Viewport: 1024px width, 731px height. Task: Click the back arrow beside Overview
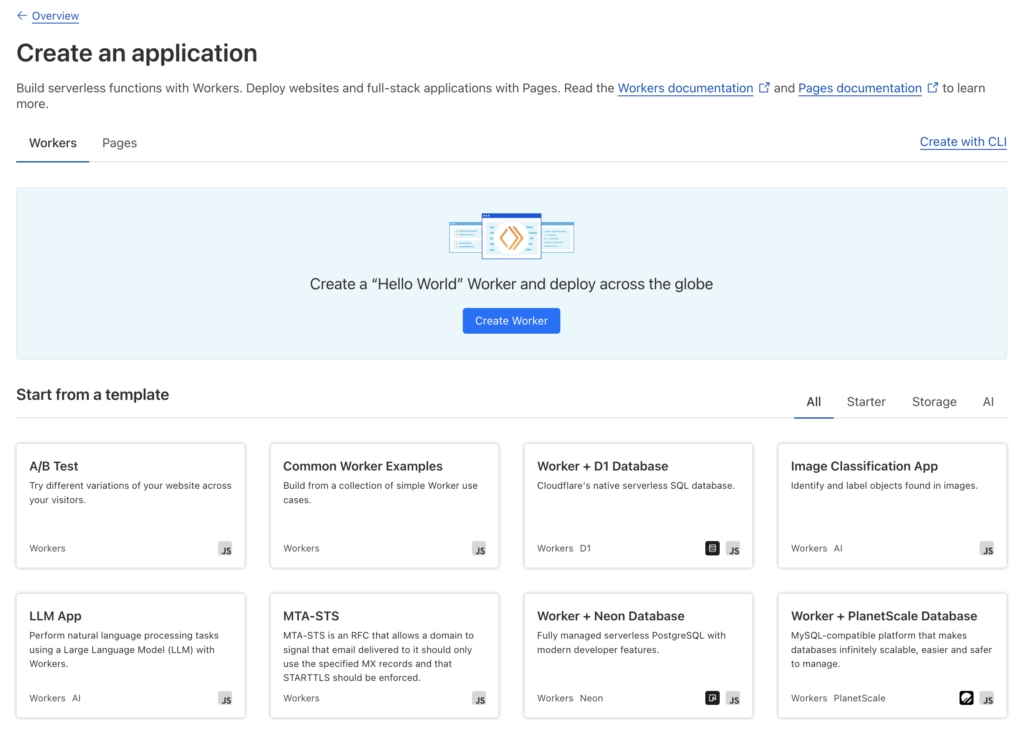click(22, 16)
